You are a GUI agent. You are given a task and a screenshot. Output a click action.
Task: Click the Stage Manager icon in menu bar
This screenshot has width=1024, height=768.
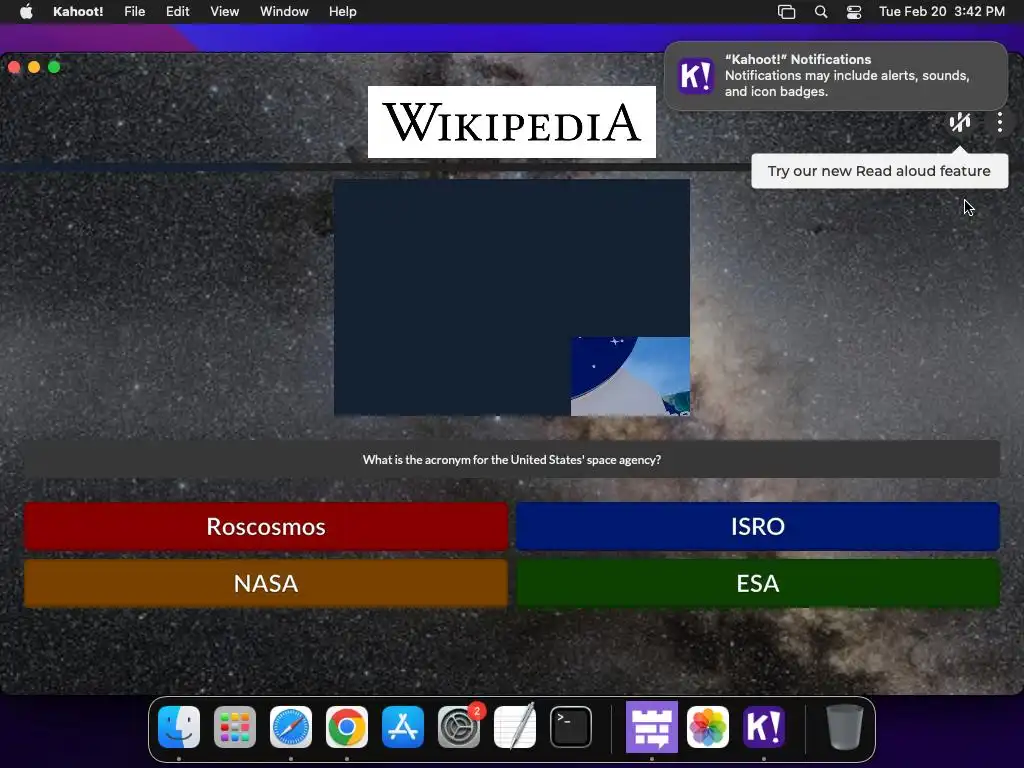(x=786, y=12)
